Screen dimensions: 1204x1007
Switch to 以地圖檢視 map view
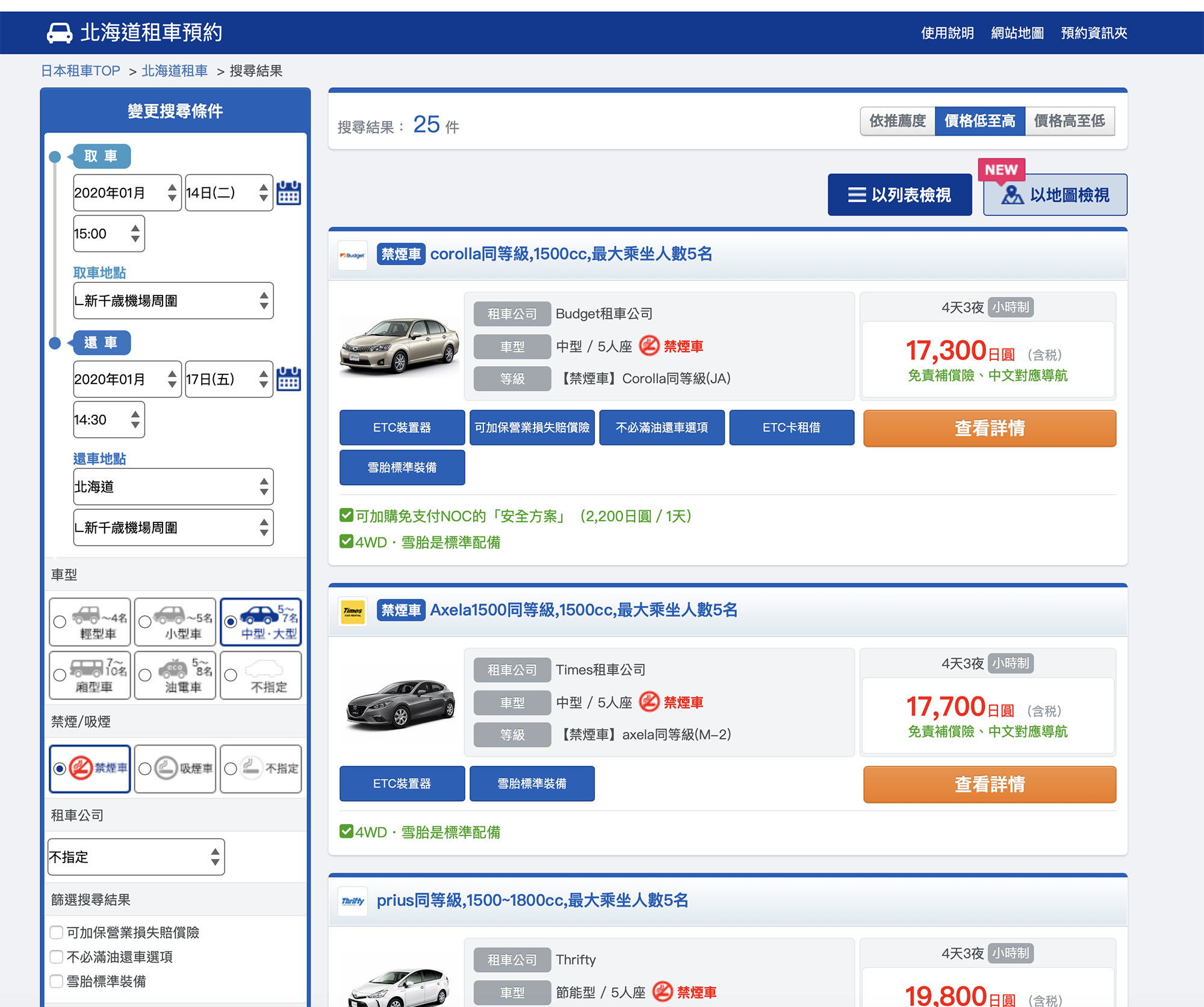click(x=1055, y=194)
